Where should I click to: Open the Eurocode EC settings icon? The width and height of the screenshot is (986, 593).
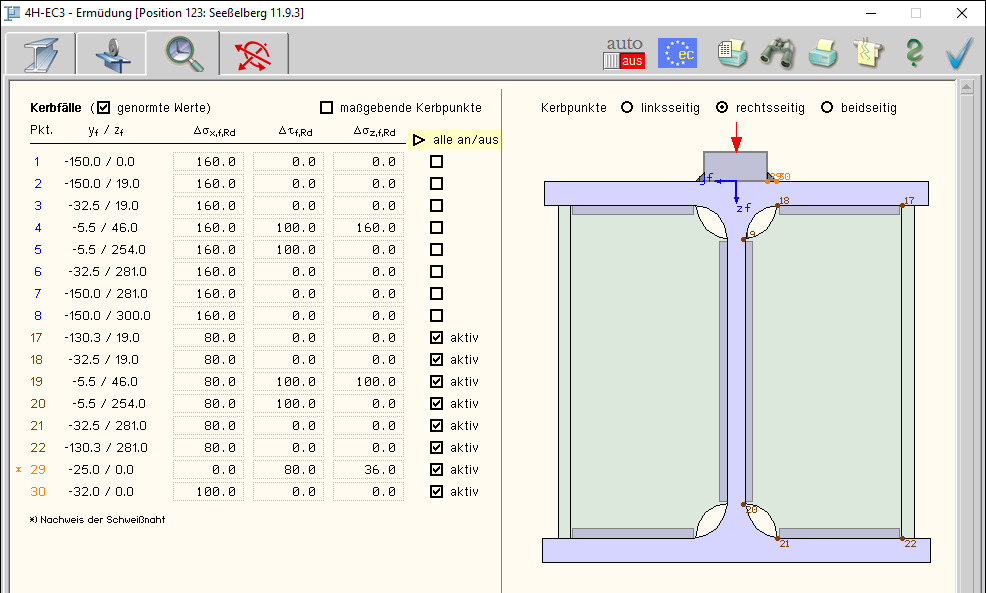[x=677, y=53]
